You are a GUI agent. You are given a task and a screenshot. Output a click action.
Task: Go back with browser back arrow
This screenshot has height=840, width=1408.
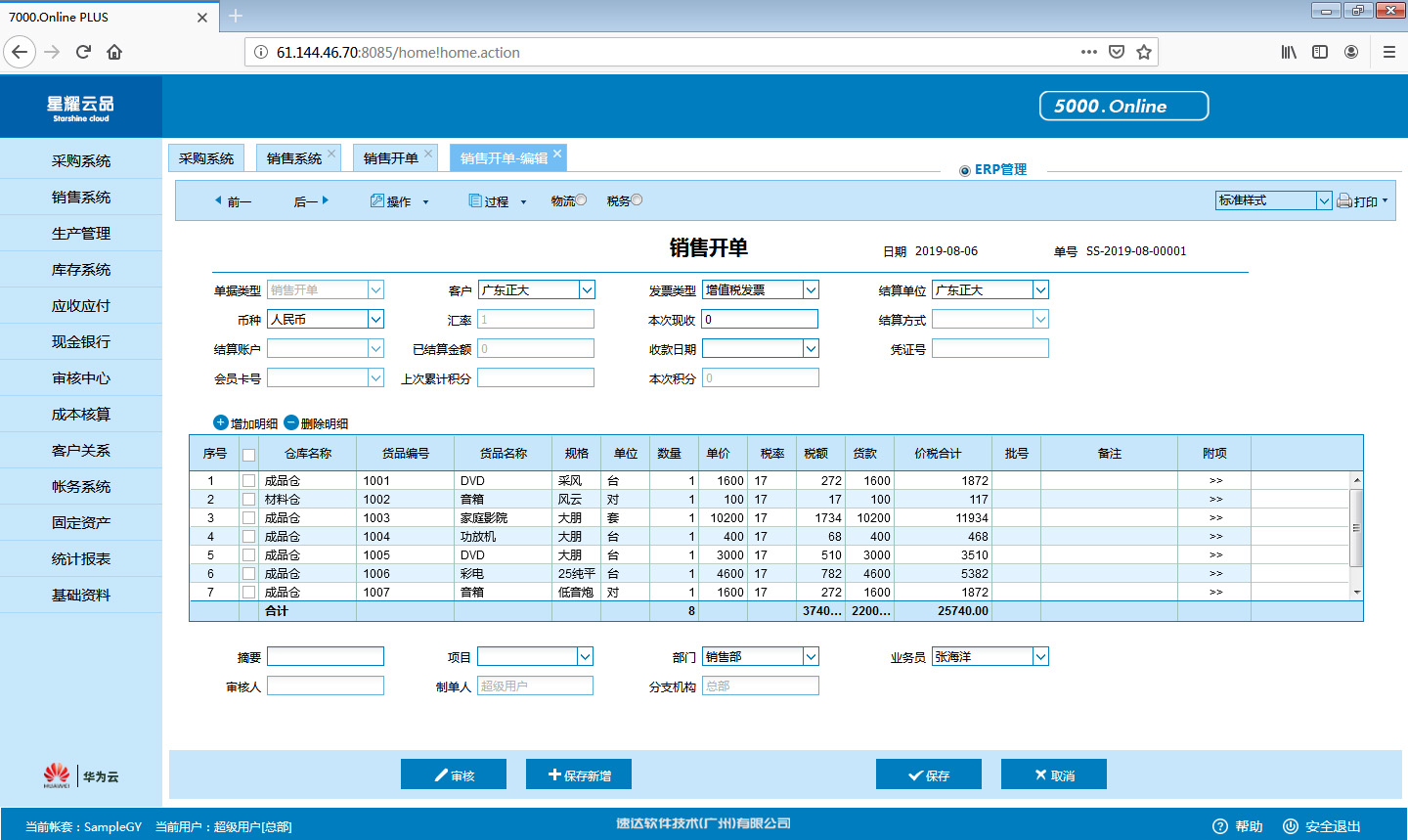(20, 52)
